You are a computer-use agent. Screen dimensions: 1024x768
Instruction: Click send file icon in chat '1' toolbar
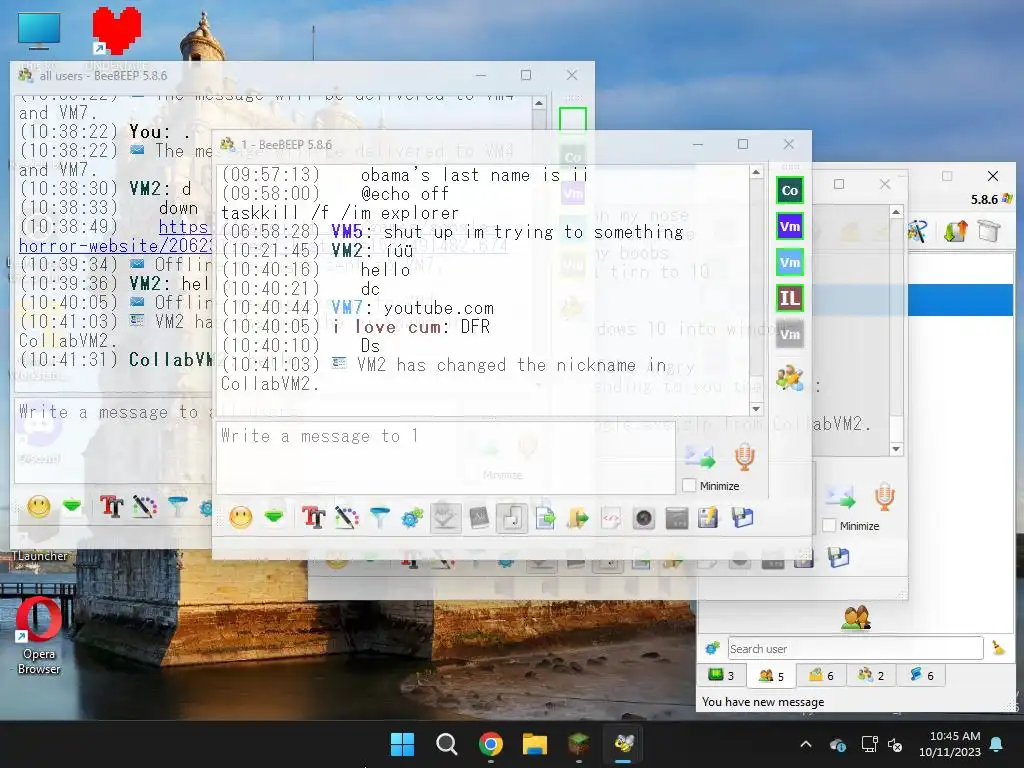pos(545,518)
